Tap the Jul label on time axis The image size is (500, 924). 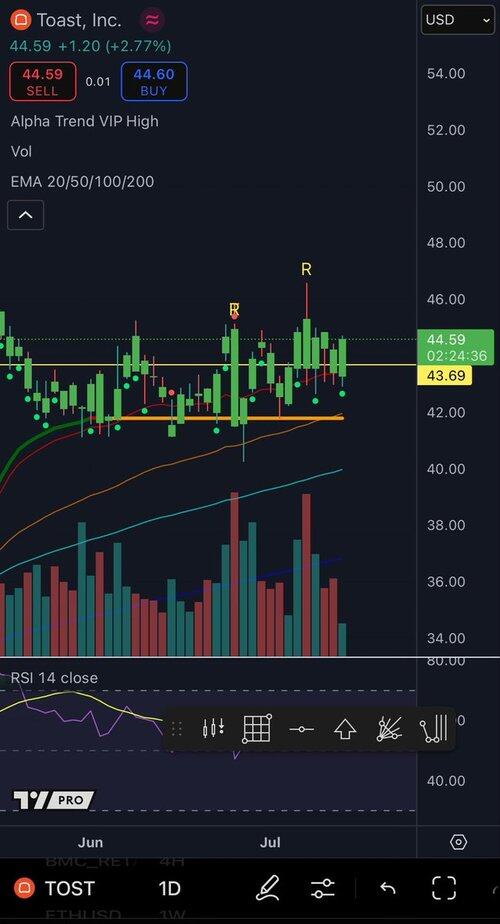[x=270, y=842]
